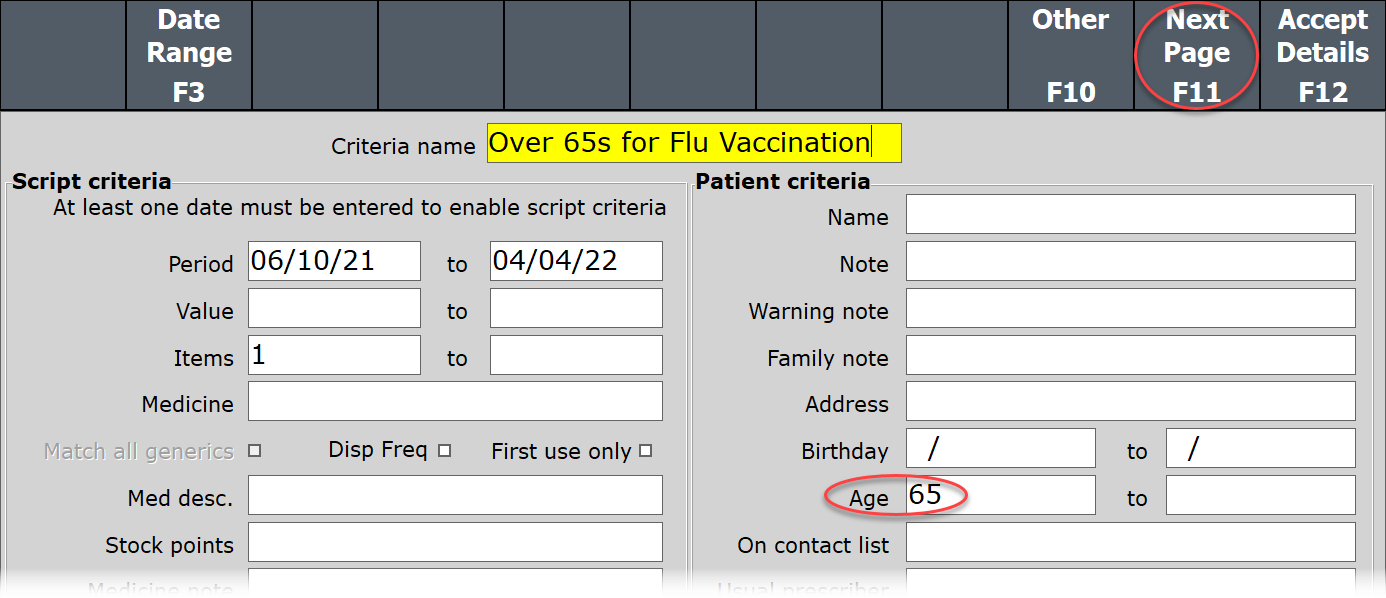This screenshot has height=598, width=1386.
Task: Toggle the Disp Freq checkbox
Action: [444, 451]
